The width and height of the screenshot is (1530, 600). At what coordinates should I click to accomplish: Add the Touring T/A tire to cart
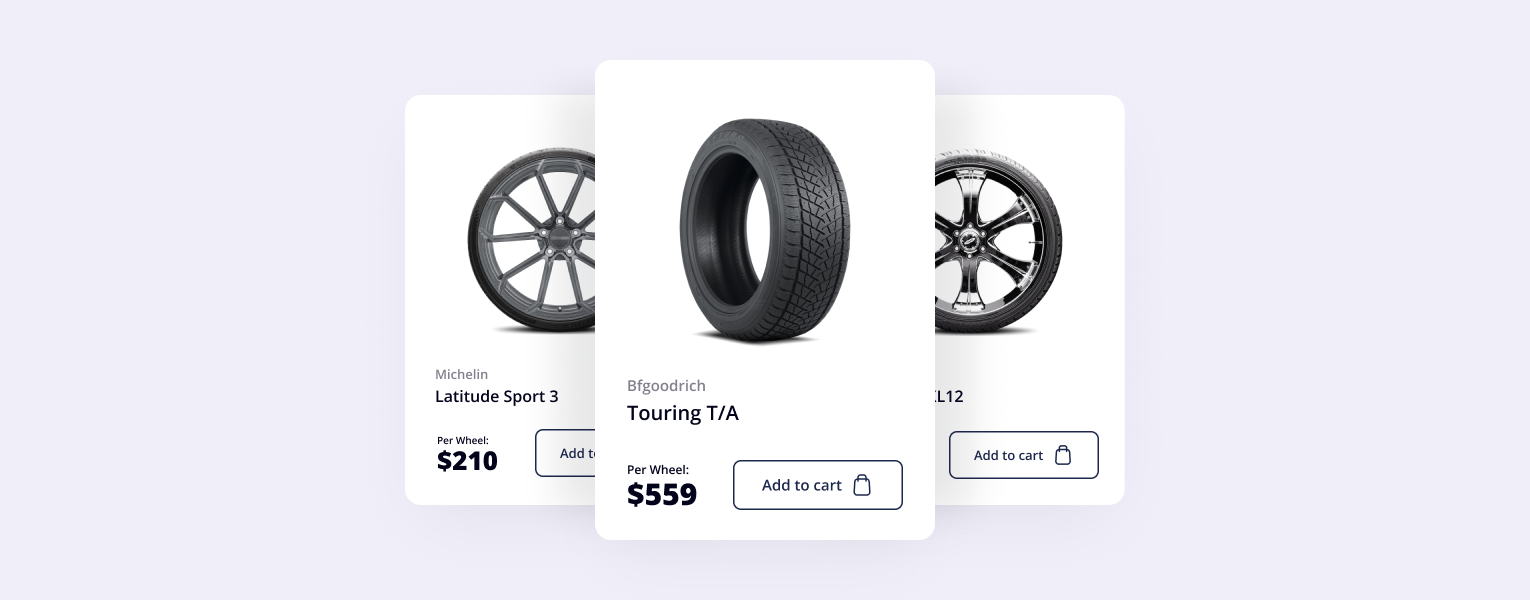click(x=817, y=485)
